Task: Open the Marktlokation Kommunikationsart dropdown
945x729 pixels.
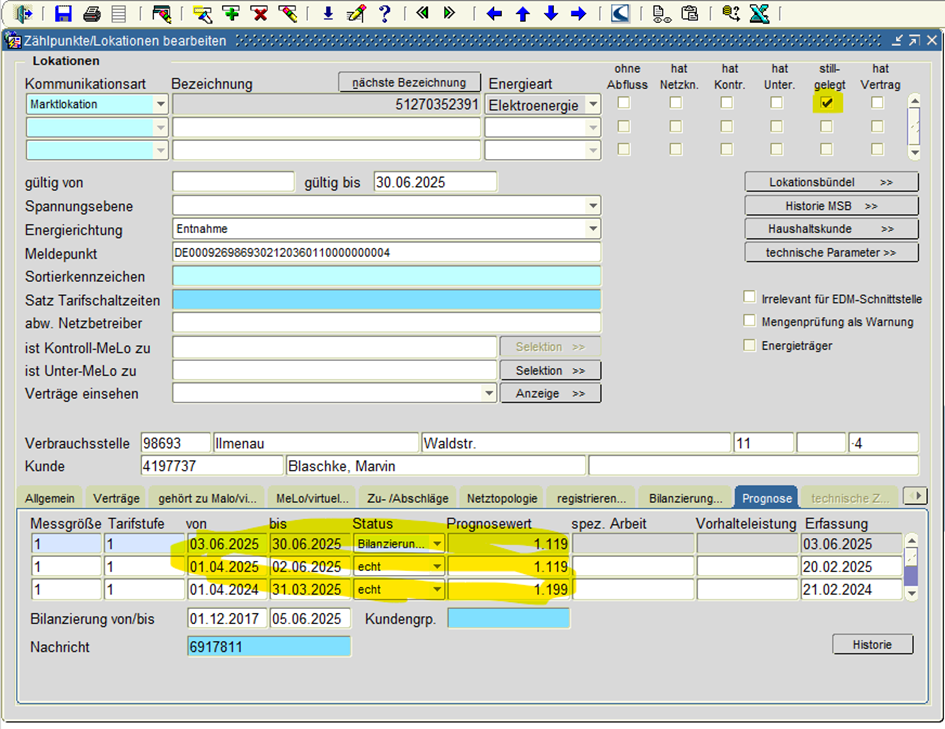Action: [x=160, y=104]
